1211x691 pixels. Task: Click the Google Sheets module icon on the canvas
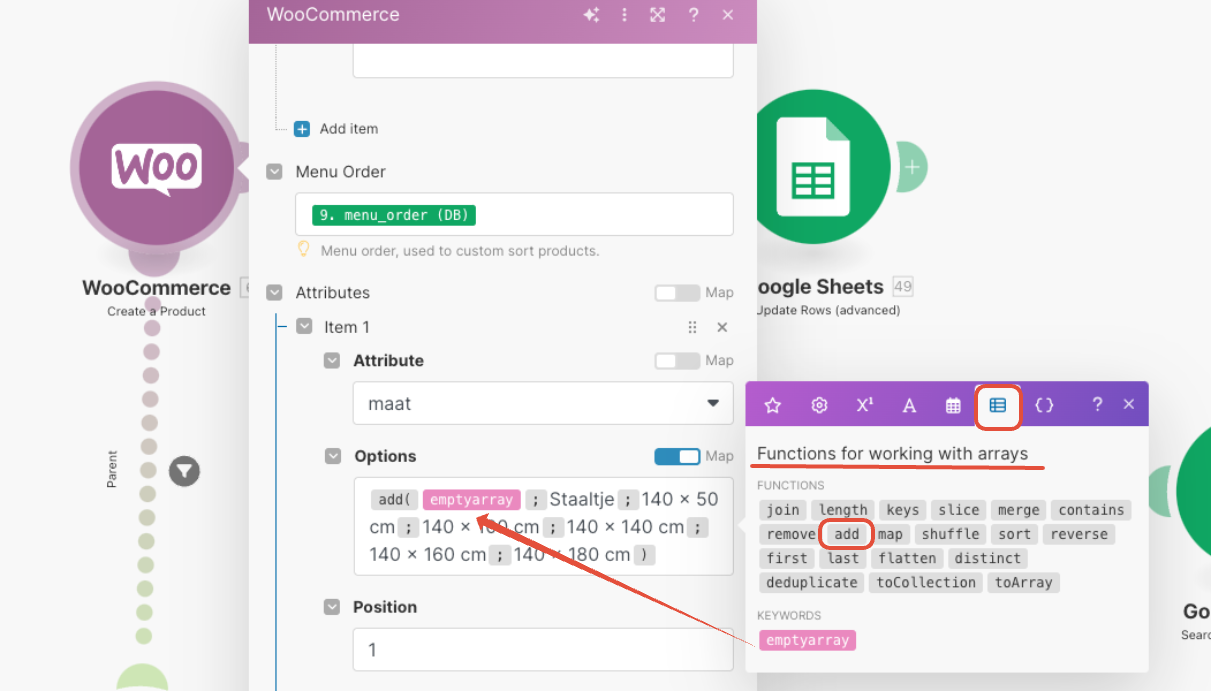[x=812, y=167]
